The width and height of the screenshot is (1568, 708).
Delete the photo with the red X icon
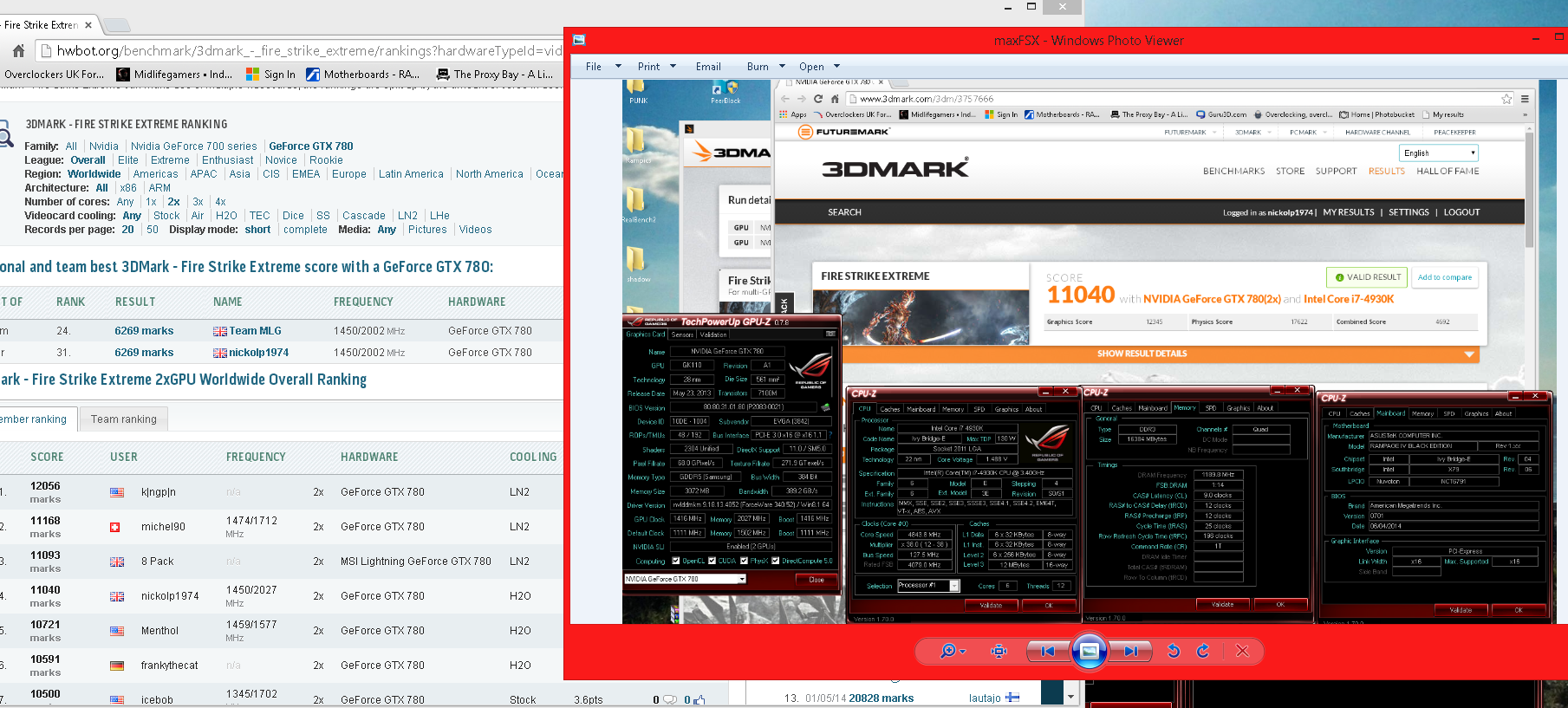point(1242,651)
